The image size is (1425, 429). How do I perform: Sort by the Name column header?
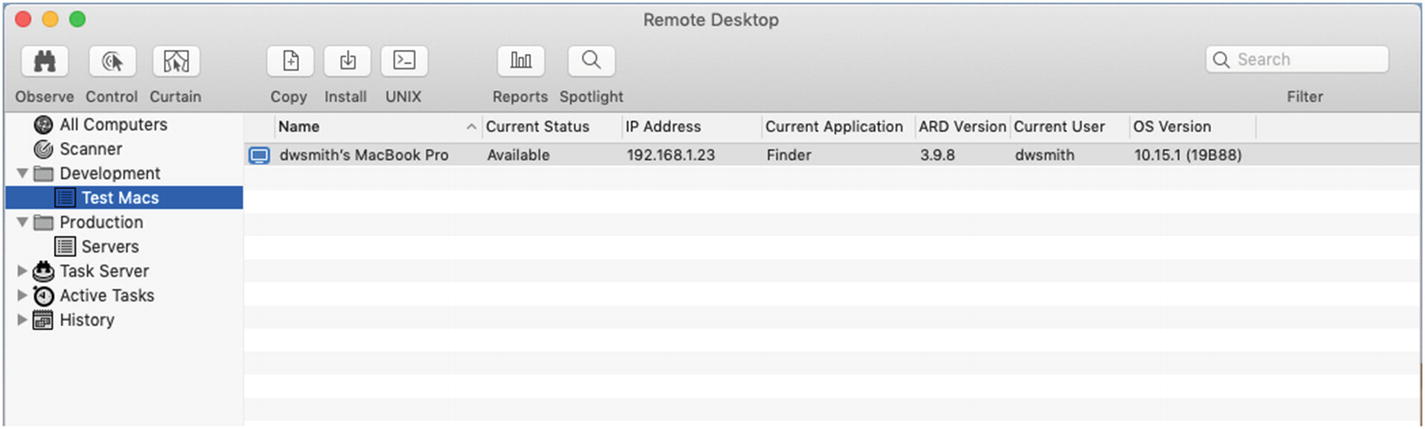click(299, 127)
